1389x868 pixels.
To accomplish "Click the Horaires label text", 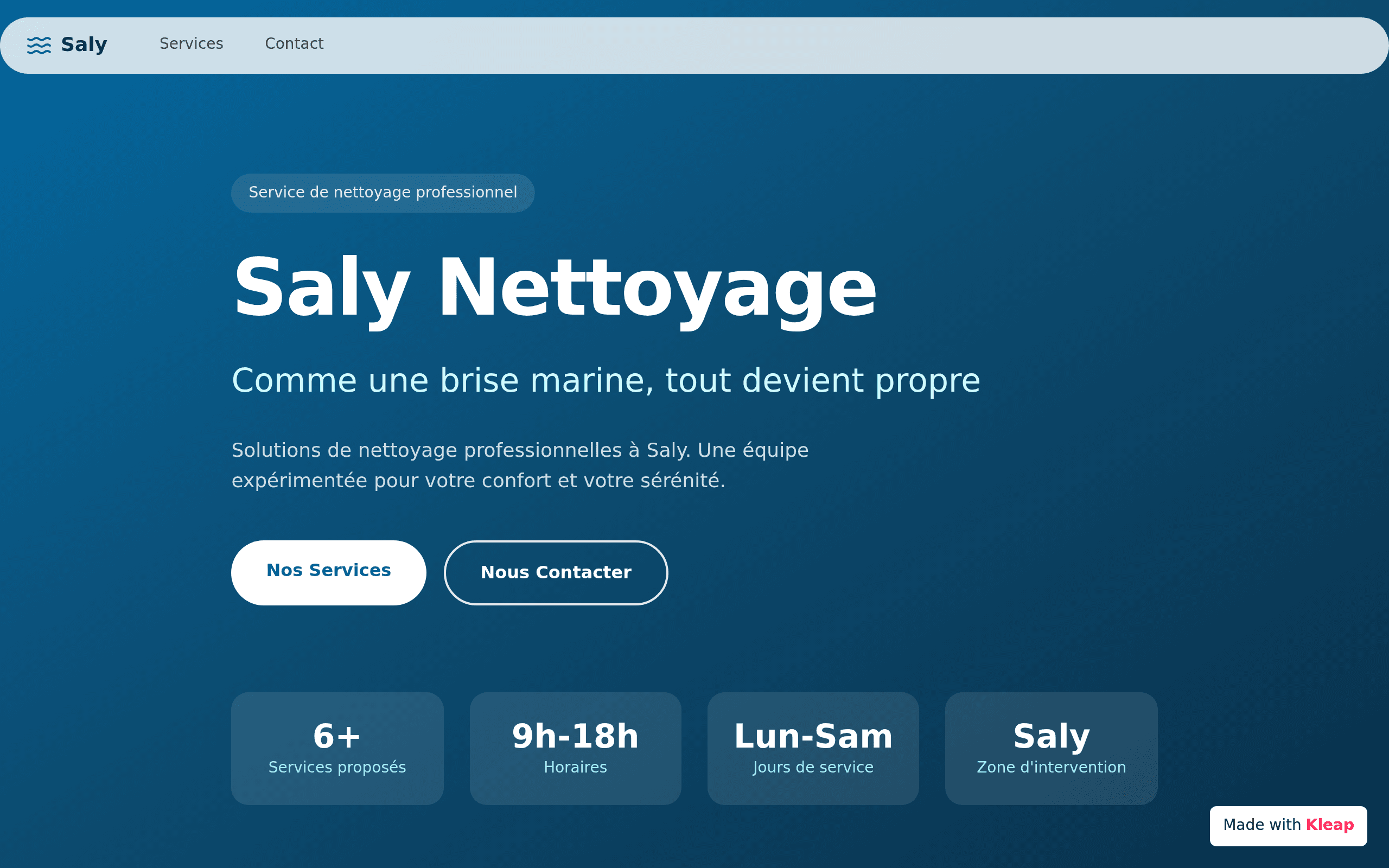I will pos(575,767).
